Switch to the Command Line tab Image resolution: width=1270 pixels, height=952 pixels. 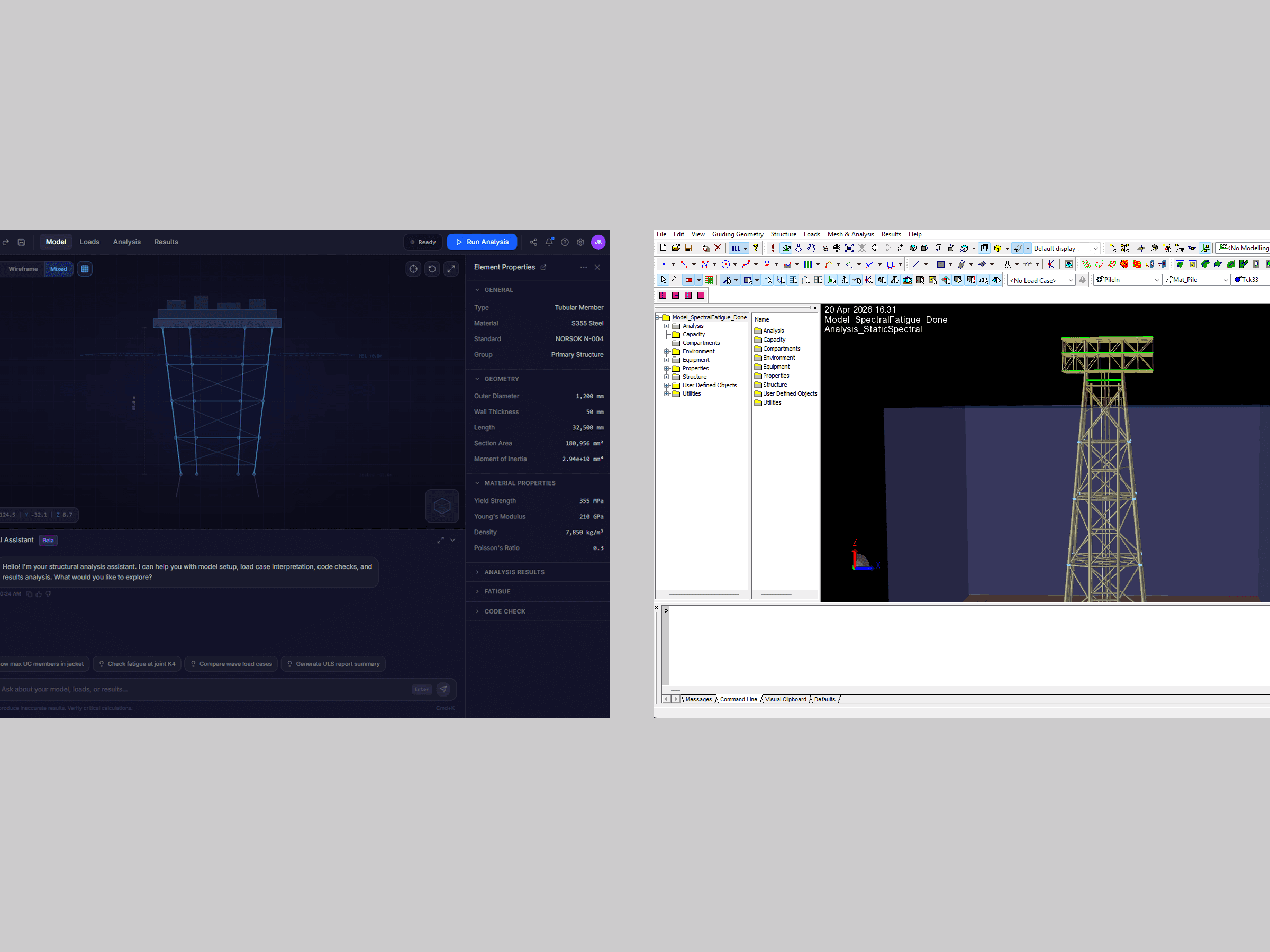coord(738,699)
